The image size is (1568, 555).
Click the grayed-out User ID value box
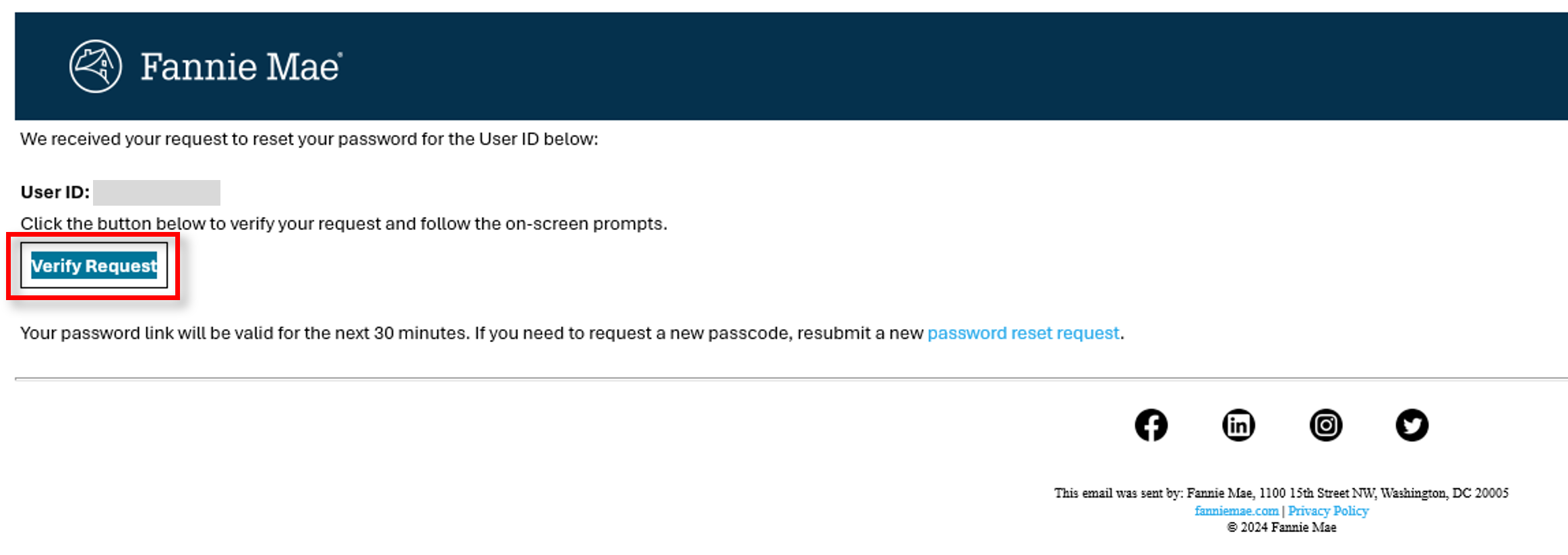(x=156, y=193)
